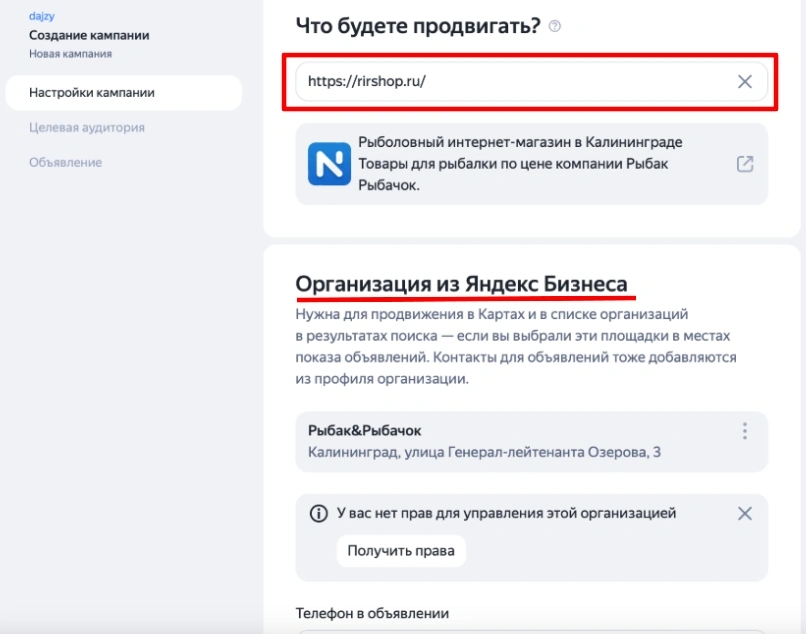This screenshot has height=634, width=806.
Task: Open site preview in new tab icon
Action: (x=745, y=164)
